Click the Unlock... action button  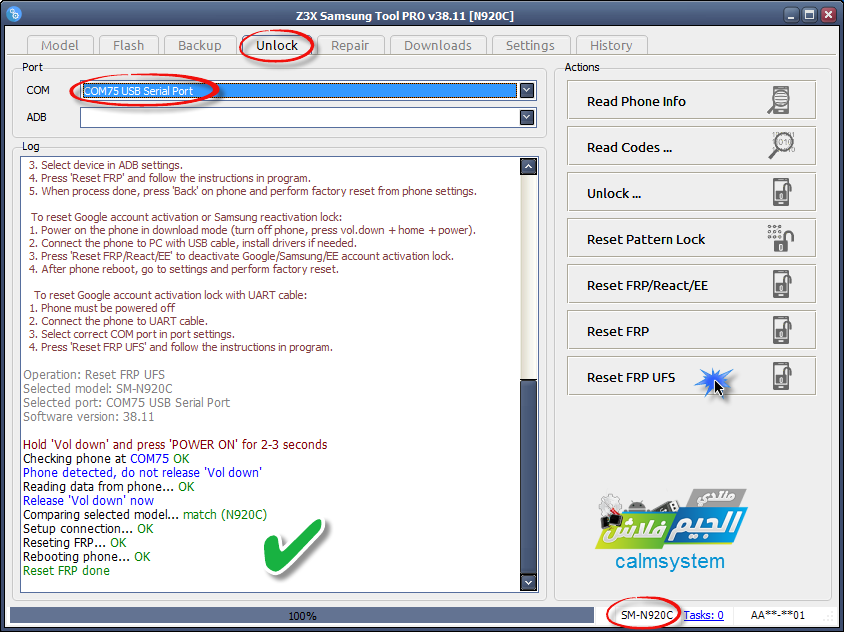pos(691,192)
